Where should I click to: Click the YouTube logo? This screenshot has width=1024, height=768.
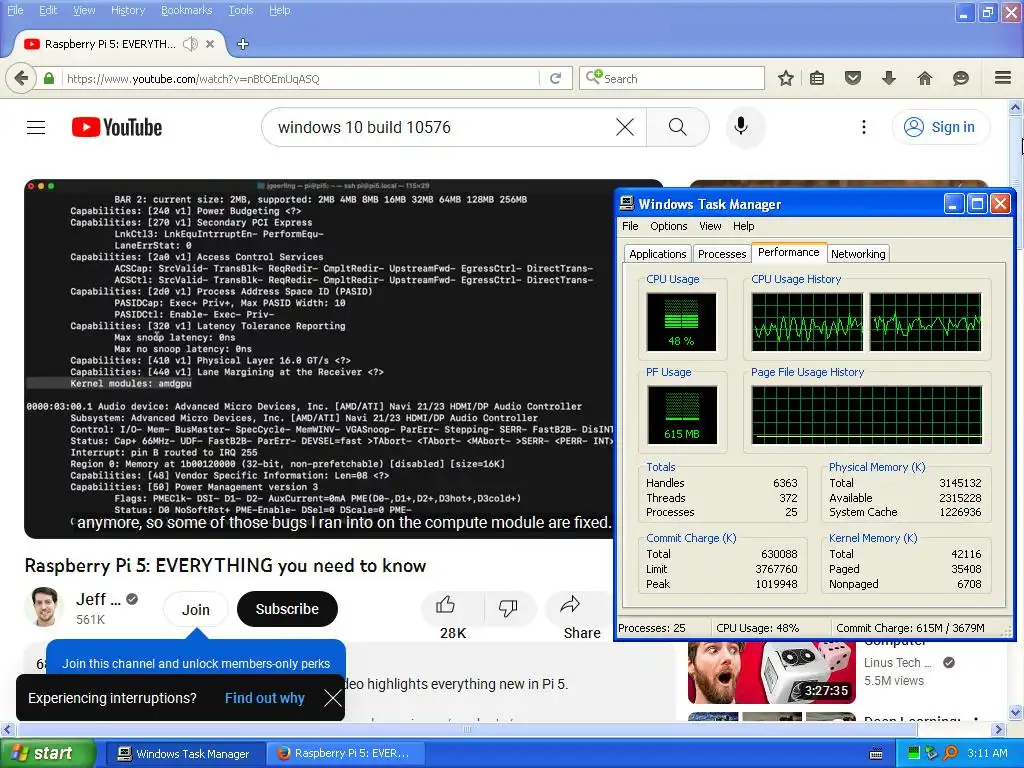(117, 127)
